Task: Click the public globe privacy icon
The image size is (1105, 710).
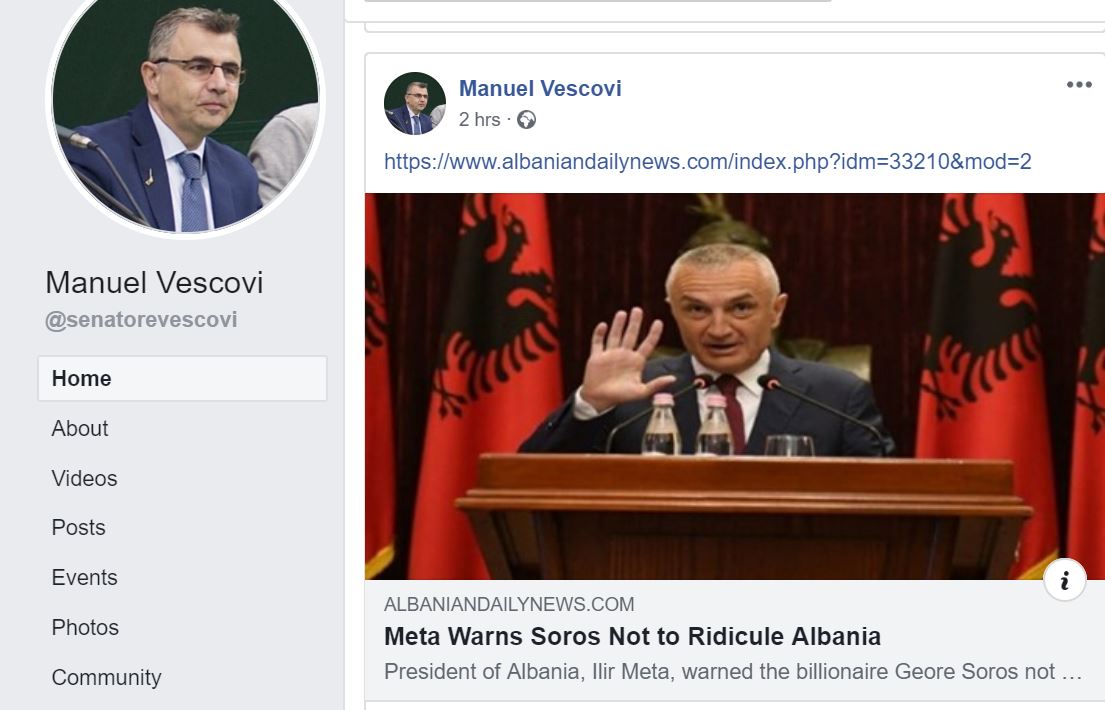Action: (x=526, y=120)
